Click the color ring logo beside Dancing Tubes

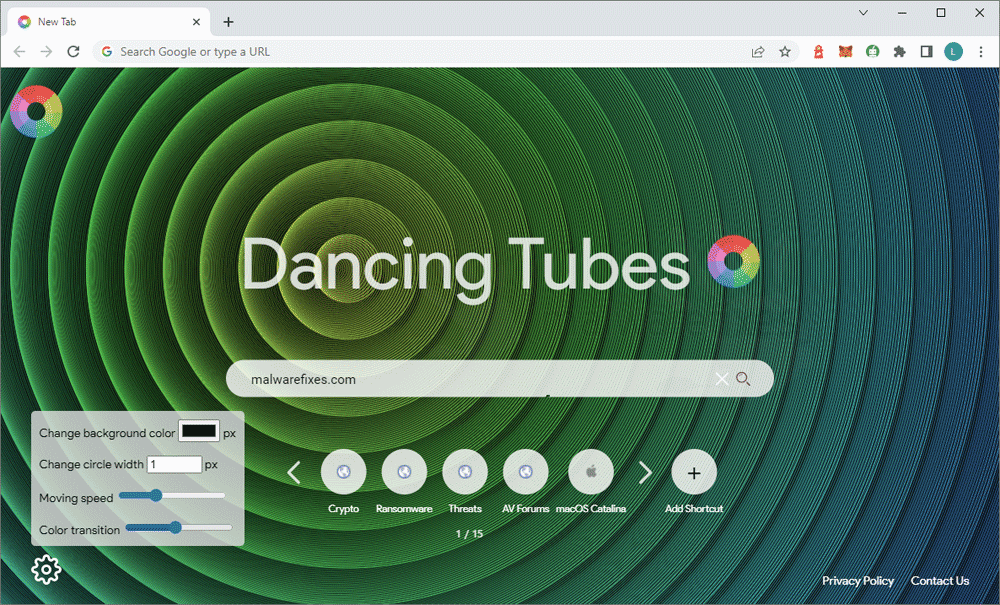733,261
